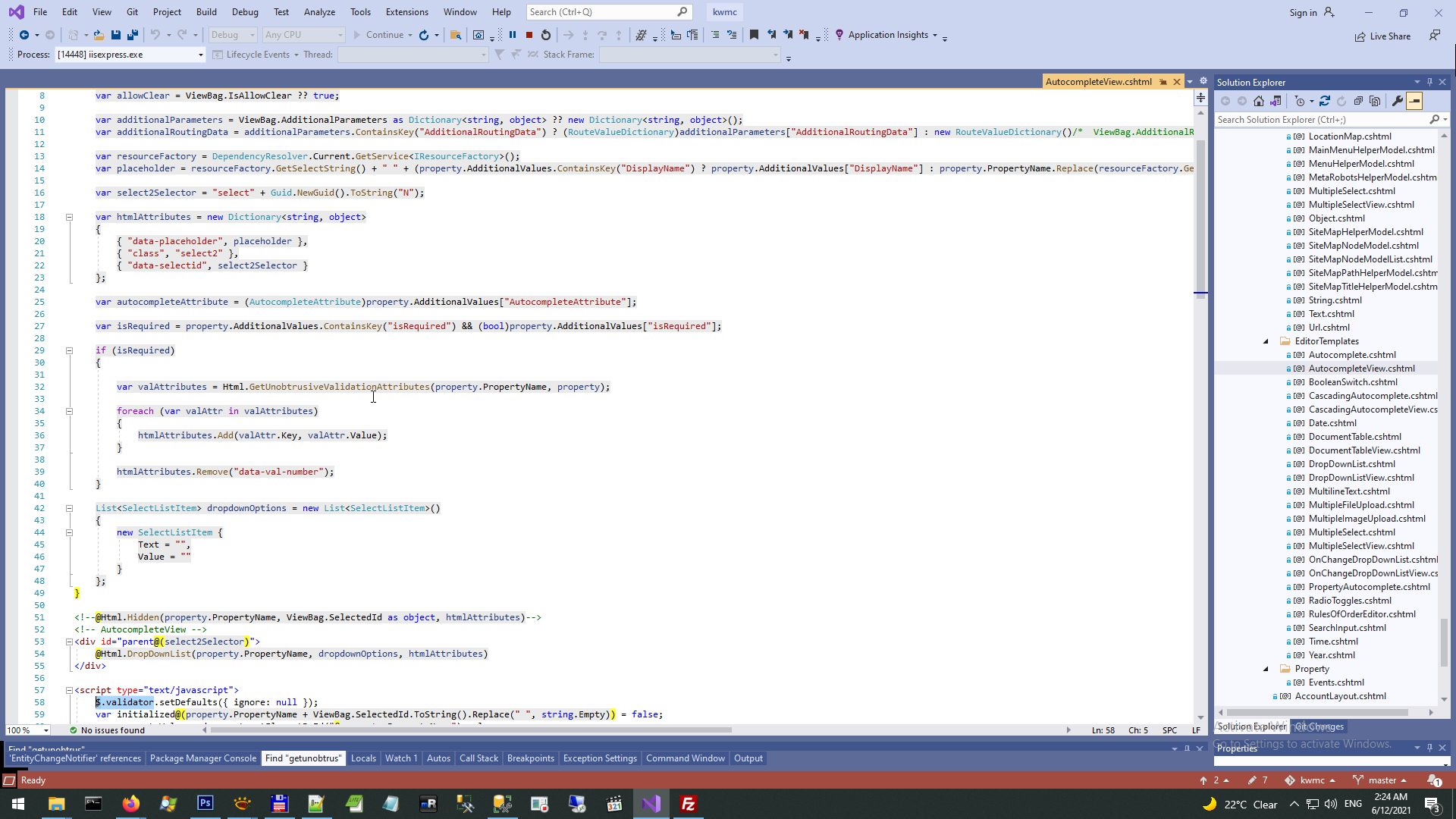Open the Debug menu
This screenshot has width=1456, height=819.
pos(245,11)
